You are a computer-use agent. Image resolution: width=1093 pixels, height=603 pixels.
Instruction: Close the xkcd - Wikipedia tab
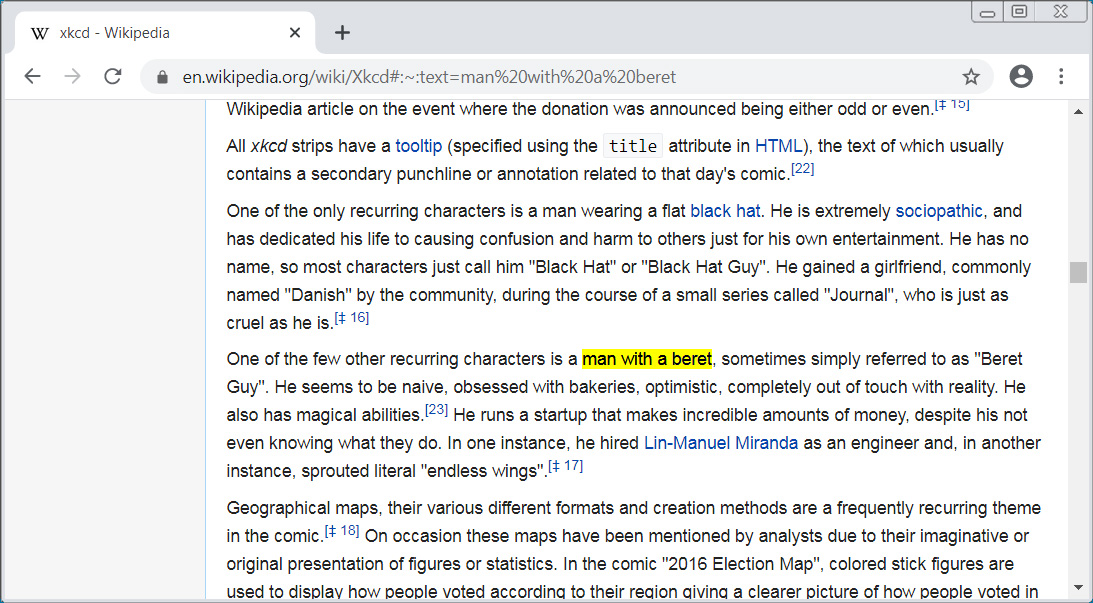click(x=295, y=33)
